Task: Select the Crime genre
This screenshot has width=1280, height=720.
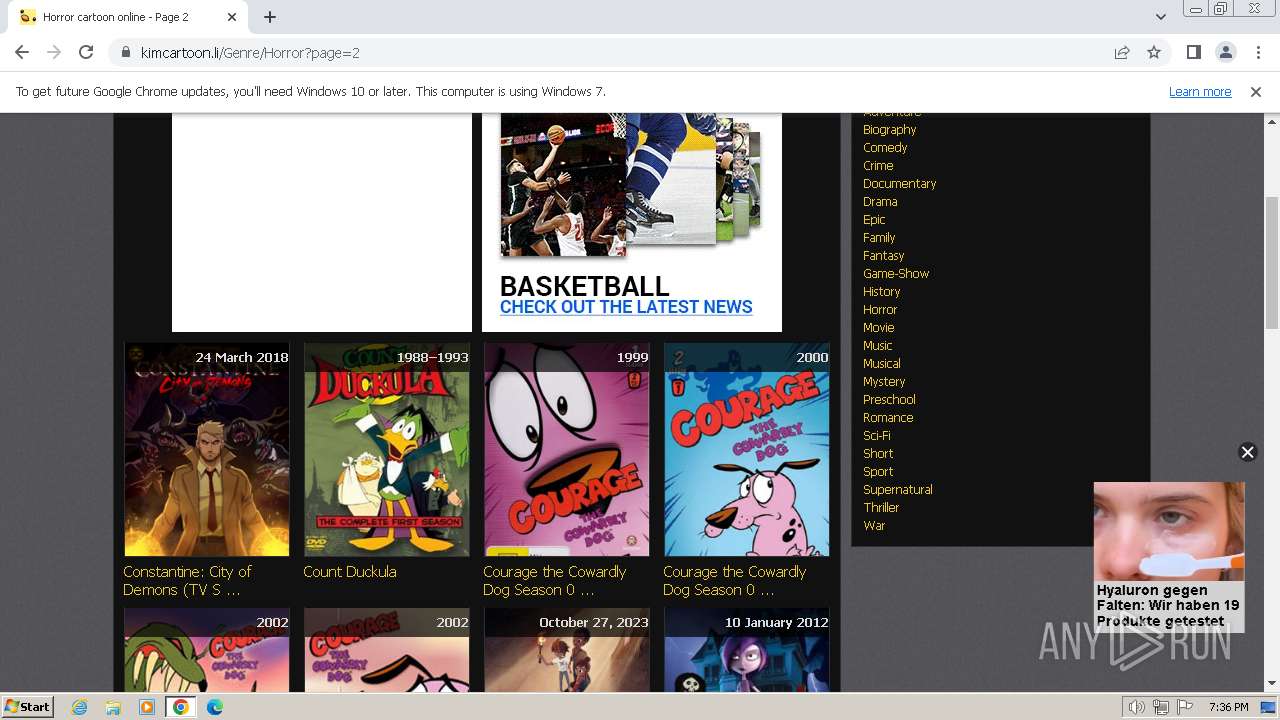Action: (878, 165)
